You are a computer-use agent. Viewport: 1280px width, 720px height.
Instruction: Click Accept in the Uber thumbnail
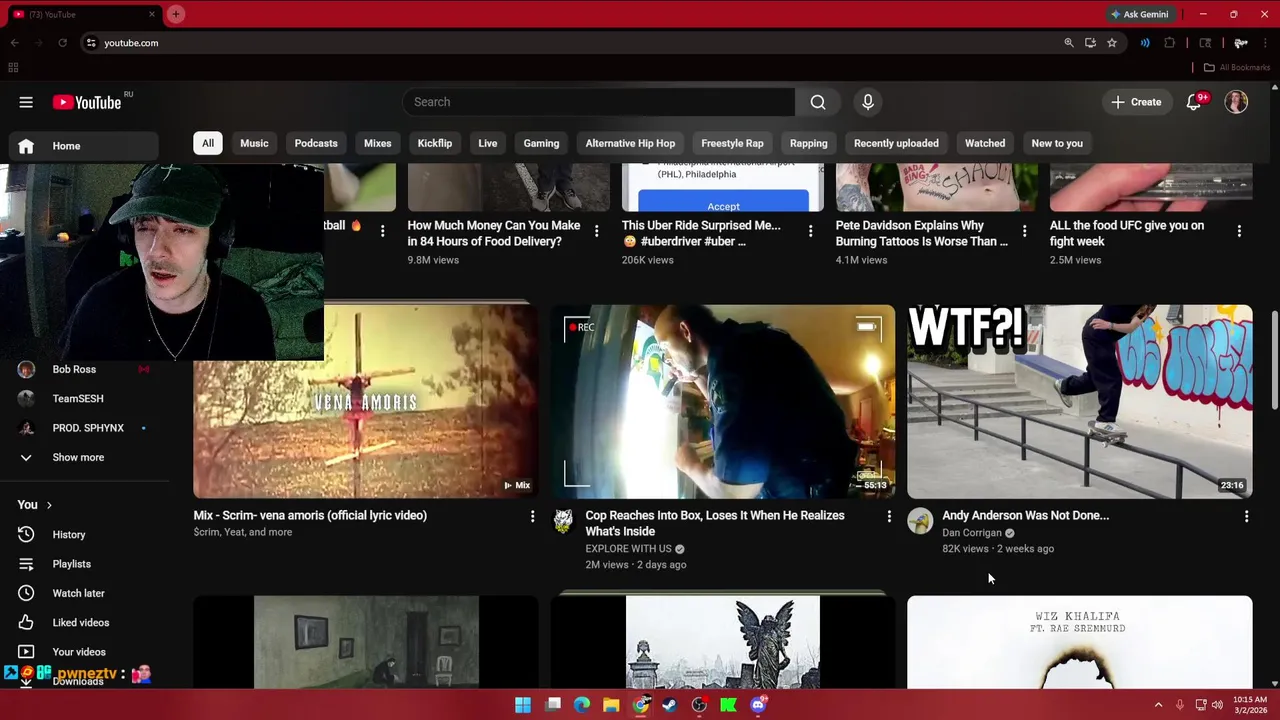723,203
